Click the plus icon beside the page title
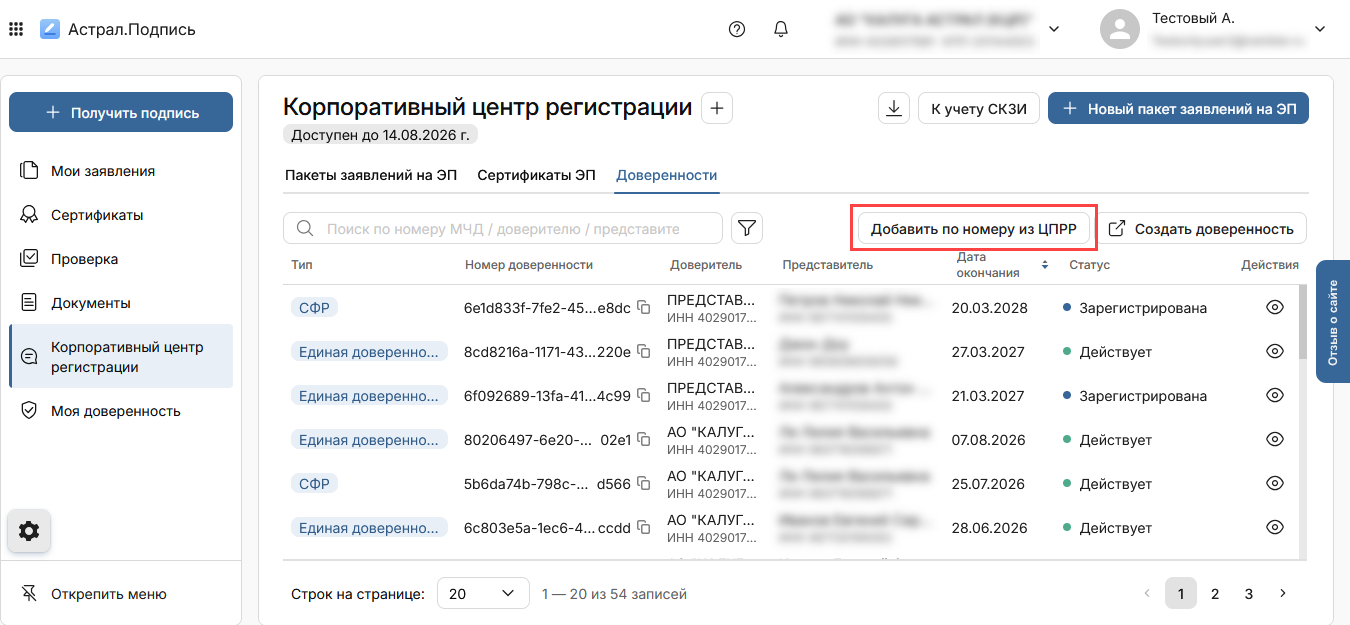 point(717,108)
